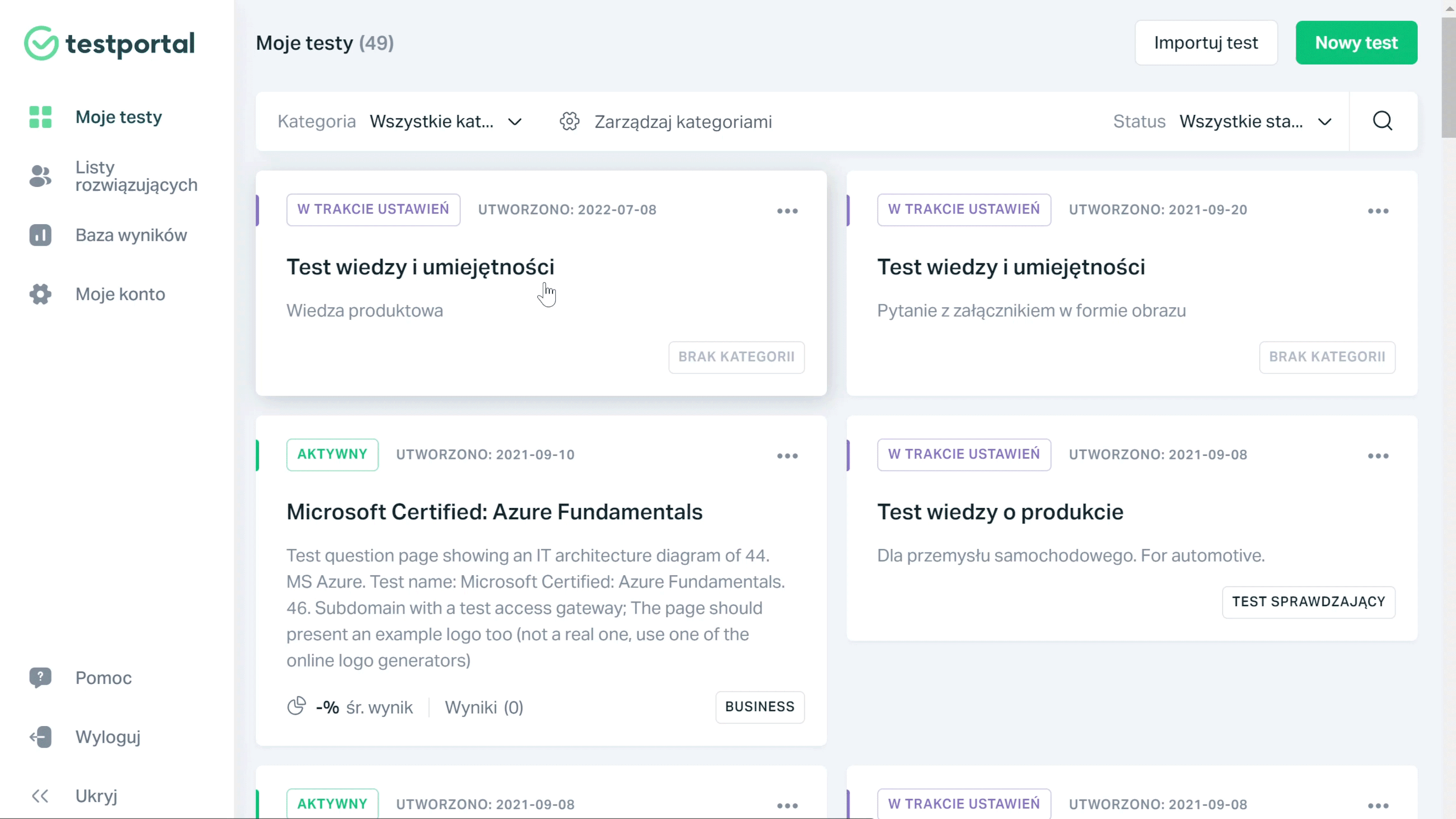Open Test wiedzy i umiejętności created 2021-09-20
The image size is (1456, 819).
pos(1010,266)
